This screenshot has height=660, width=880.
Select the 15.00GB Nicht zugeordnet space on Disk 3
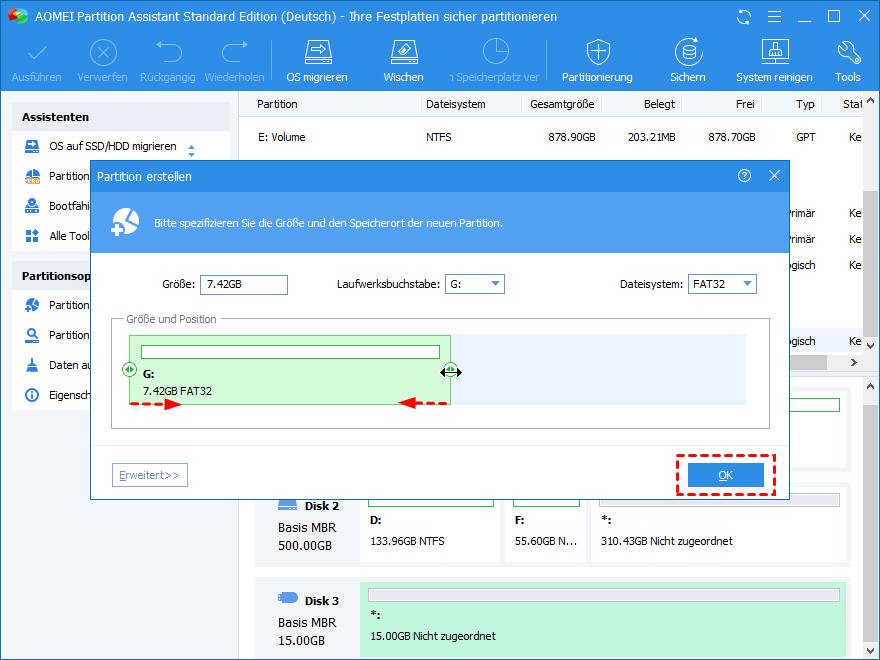coord(604,618)
